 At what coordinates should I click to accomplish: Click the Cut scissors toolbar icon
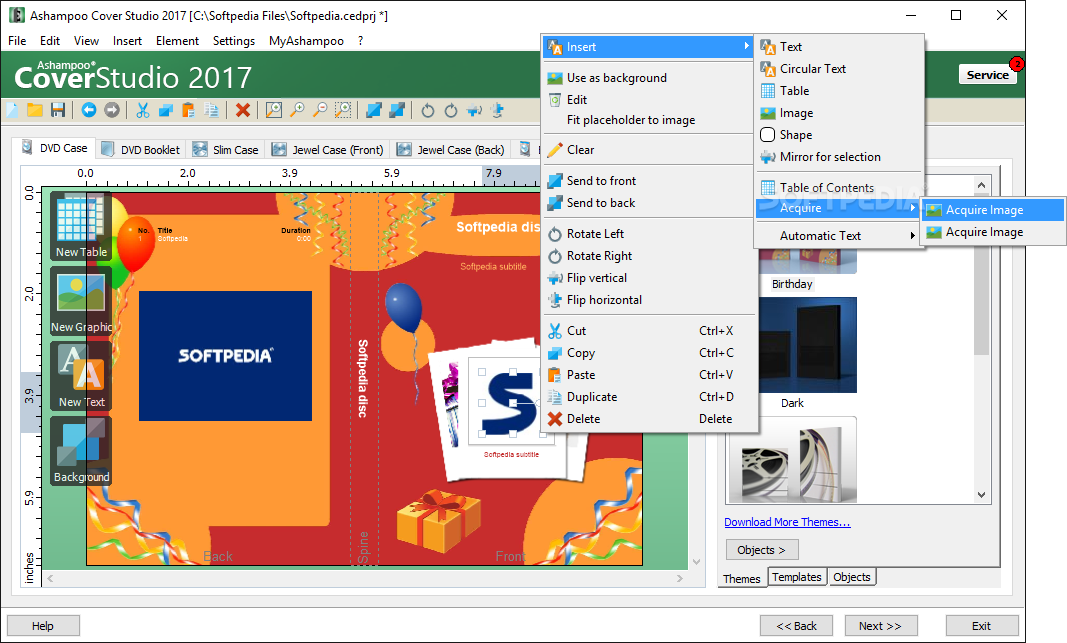tap(142, 110)
